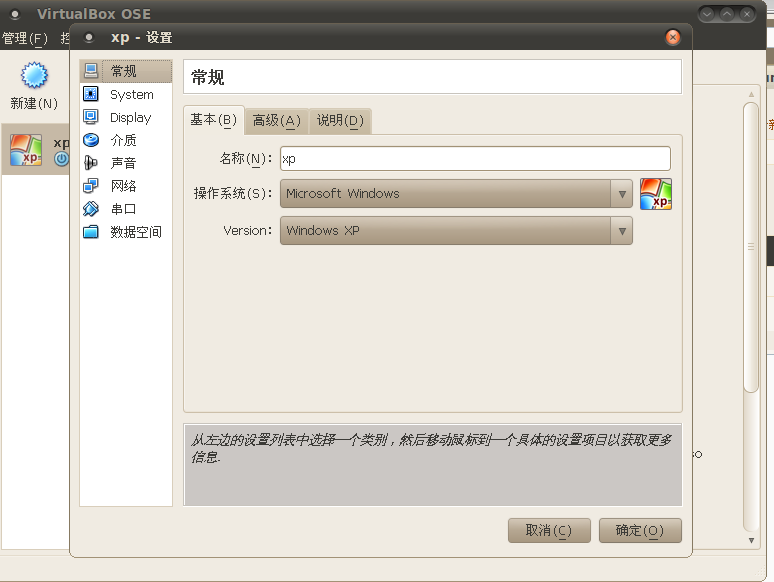Select Display in the settings list
This screenshot has width=774, height=582.
tap(126, 117)
